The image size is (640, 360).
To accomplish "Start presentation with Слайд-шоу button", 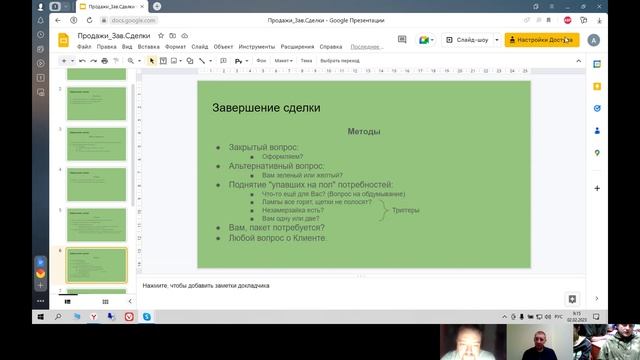I will (x=467, y=40).
